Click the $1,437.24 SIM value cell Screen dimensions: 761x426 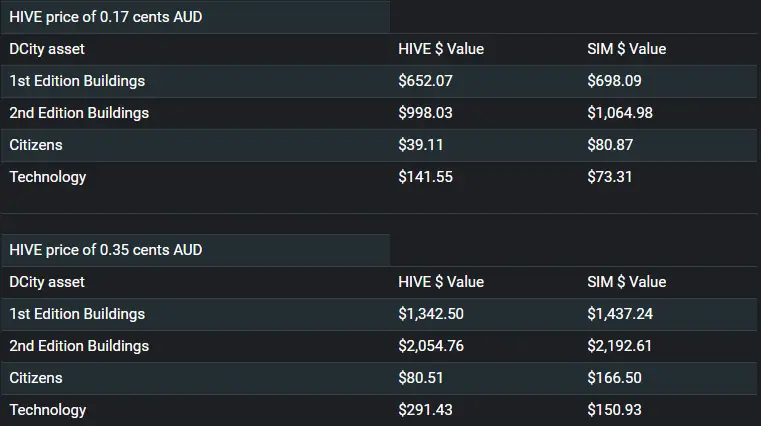(620, 314)
